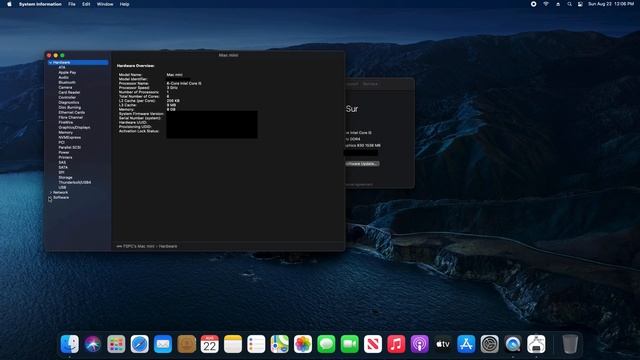Screen dimensions: 640x360
Task: Open the Maps app in Dock
Action: coord(280,344)
